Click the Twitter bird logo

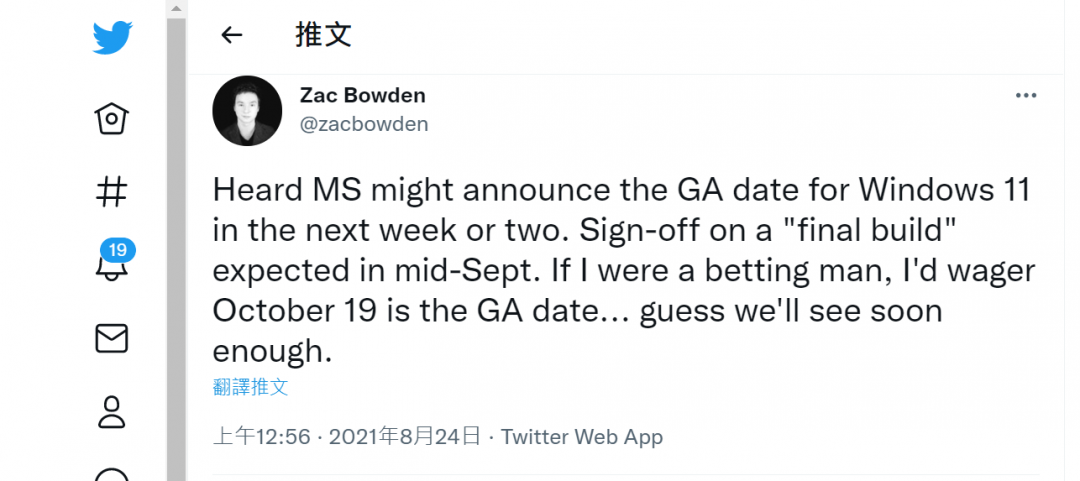pos(112,38)
